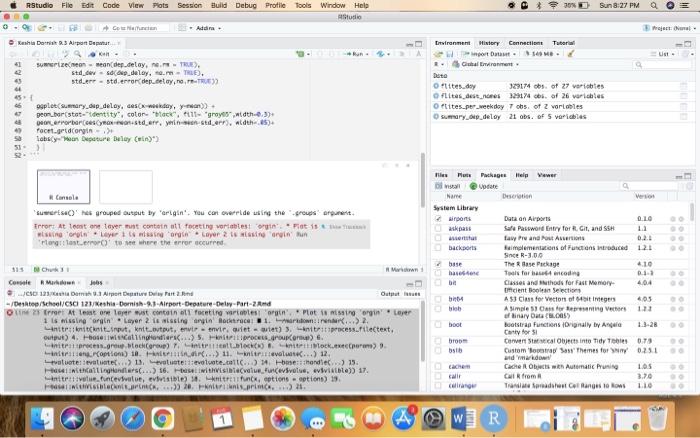Open Safari from the dock

pyautogui.click(x=133, y=419)
